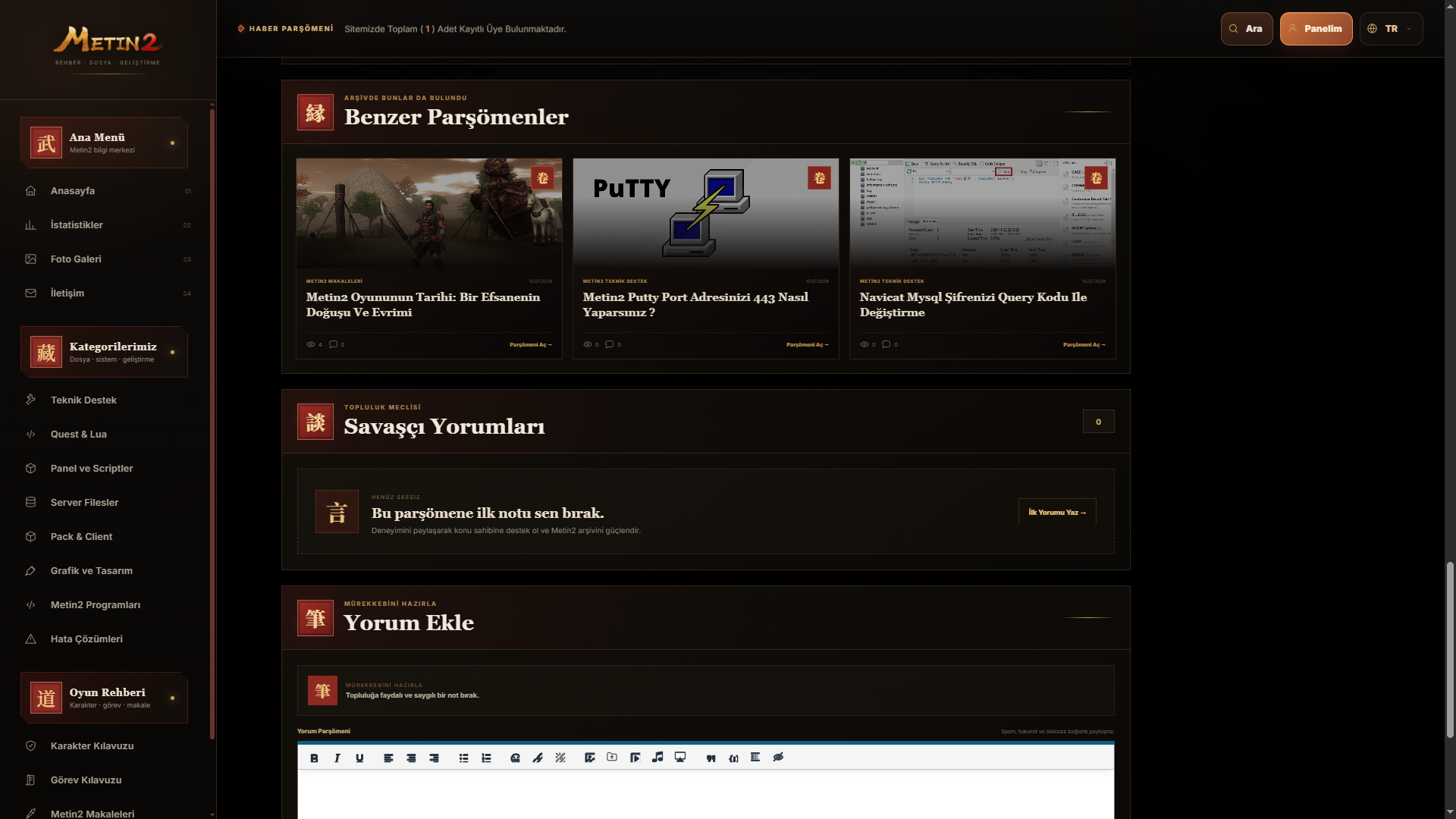View Hata Çözümleri category
The image size is (1456, 819).
pos(108,639)
